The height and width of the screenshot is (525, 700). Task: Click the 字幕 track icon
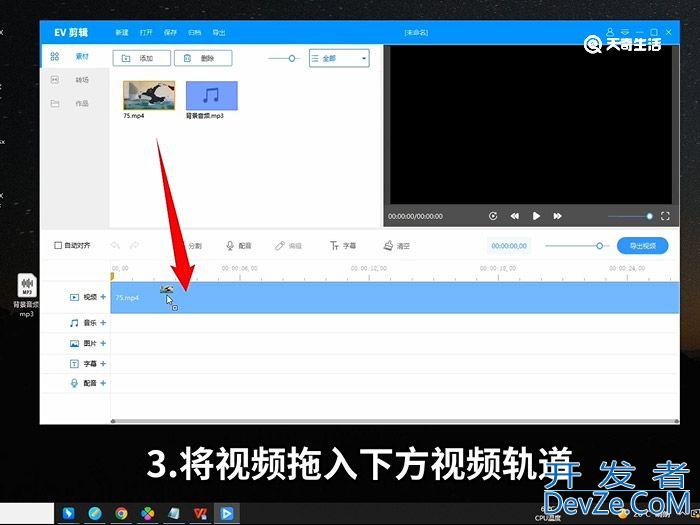click(74, 364)
